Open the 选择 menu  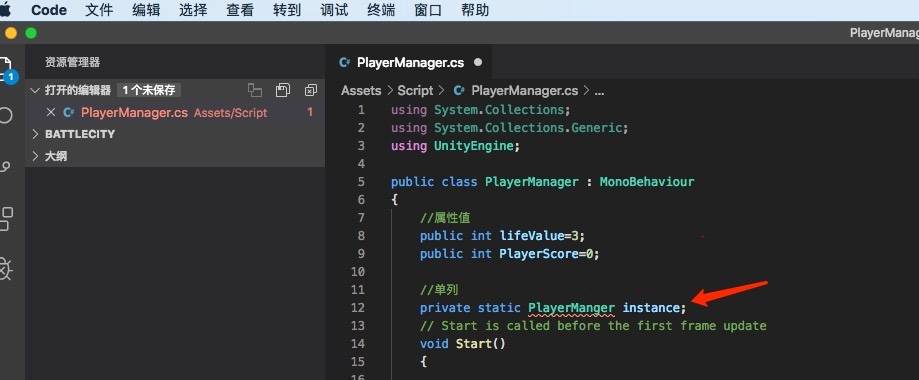pos(193,10)
